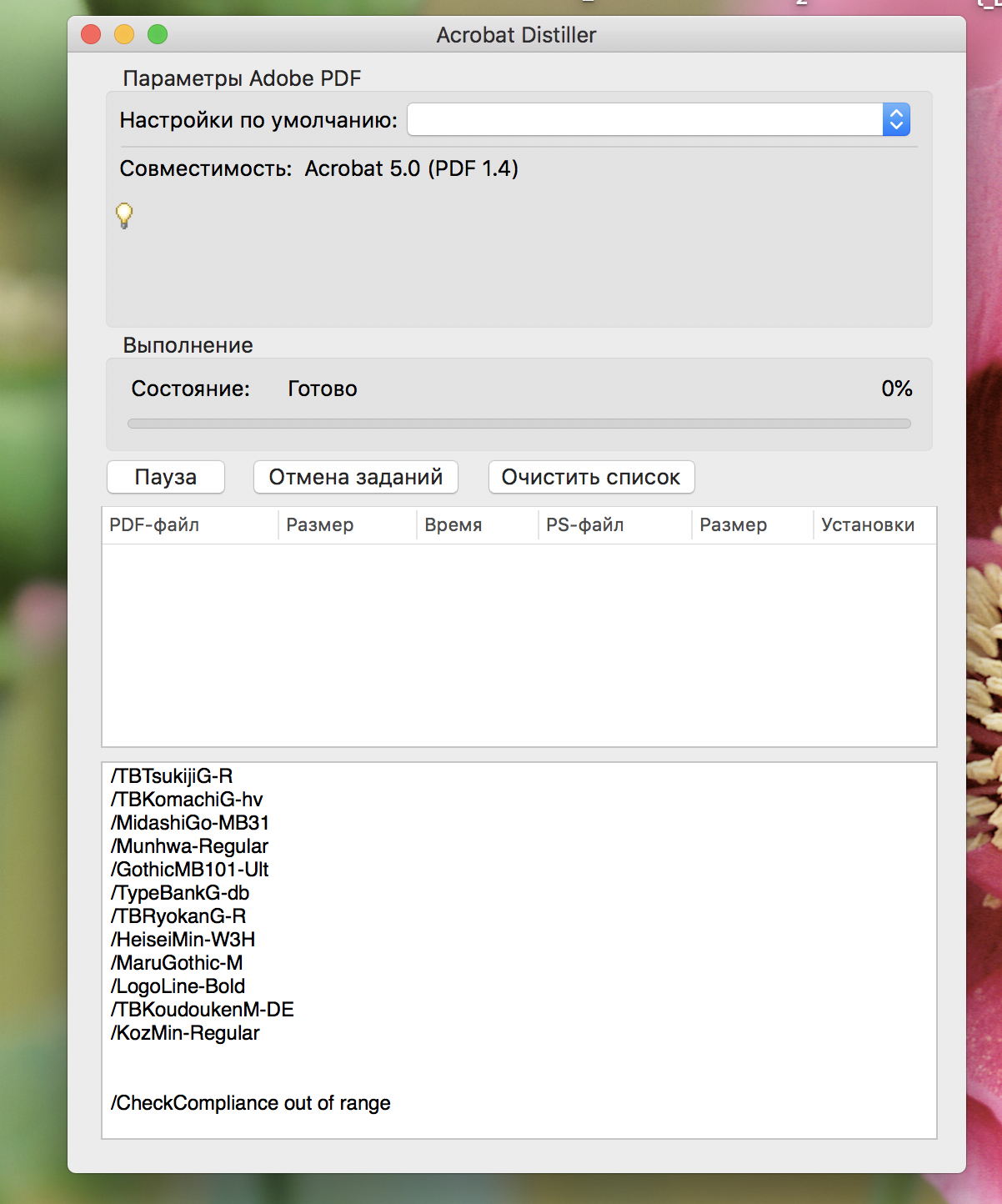The width and height of the screenshot is (1002, 1204).
Task: Click the Настройки по умолчанию label
Action: (258, 120)
